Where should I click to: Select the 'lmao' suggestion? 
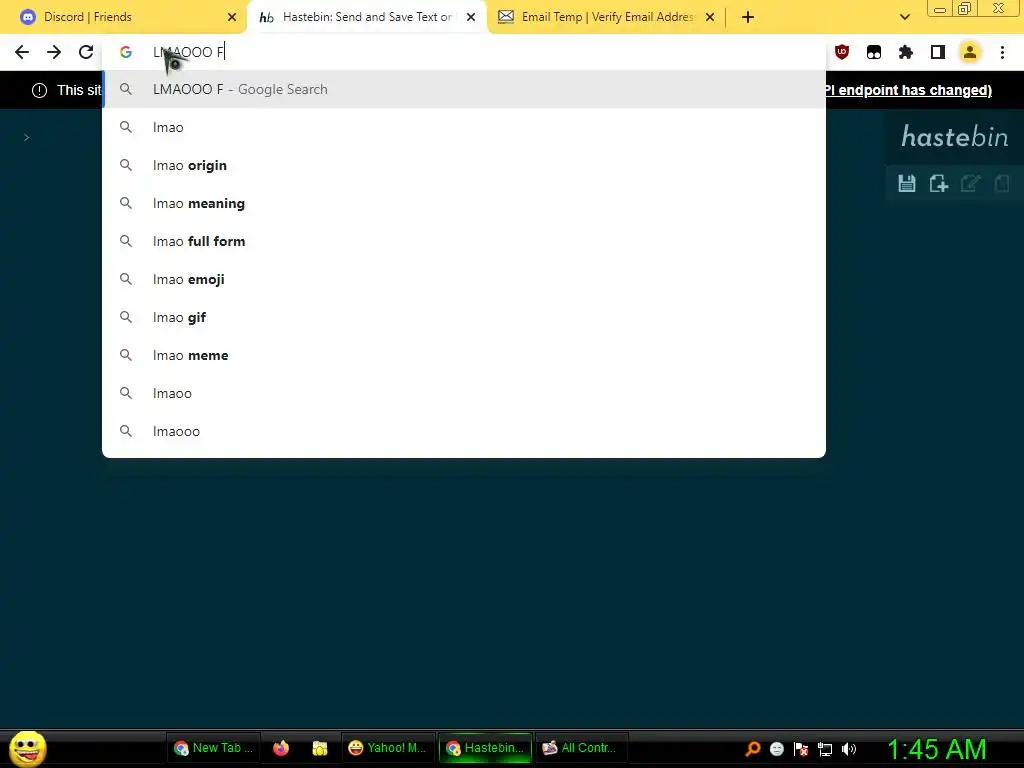pos(464,127)
